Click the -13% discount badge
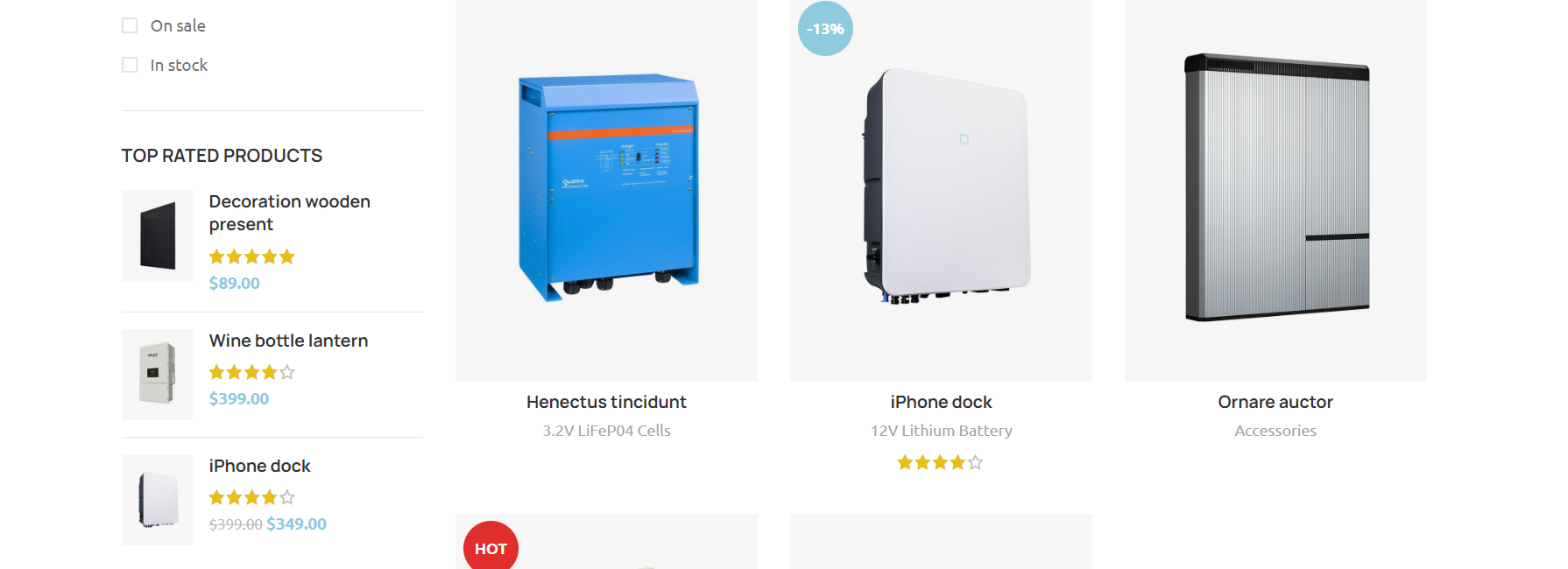Viewport: 1568px width, 569px height. 825,29
